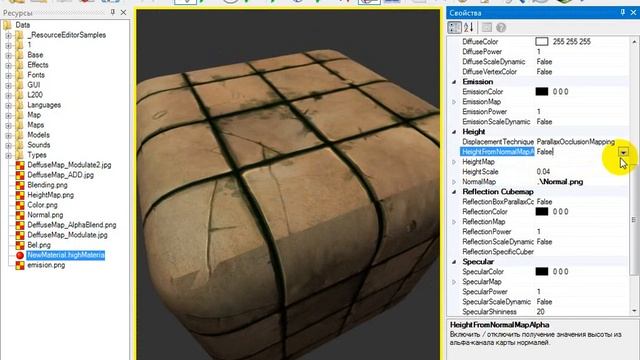Expand the EmissionMap property
Viewport: 640px width, 360px height.
pyautogui.click(x=454, y=102)
